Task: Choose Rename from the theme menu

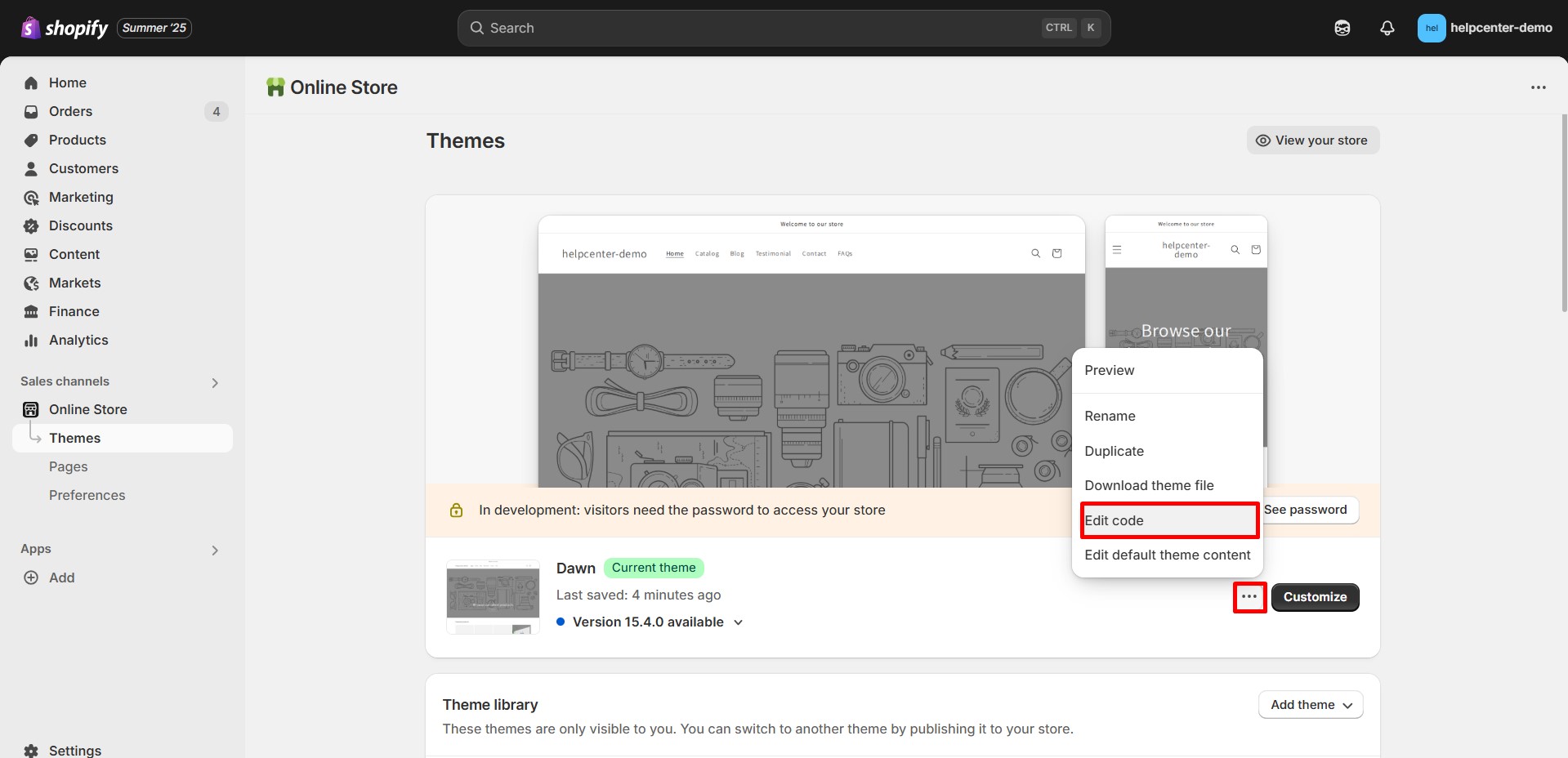Action: click(x=1110, y=416)
